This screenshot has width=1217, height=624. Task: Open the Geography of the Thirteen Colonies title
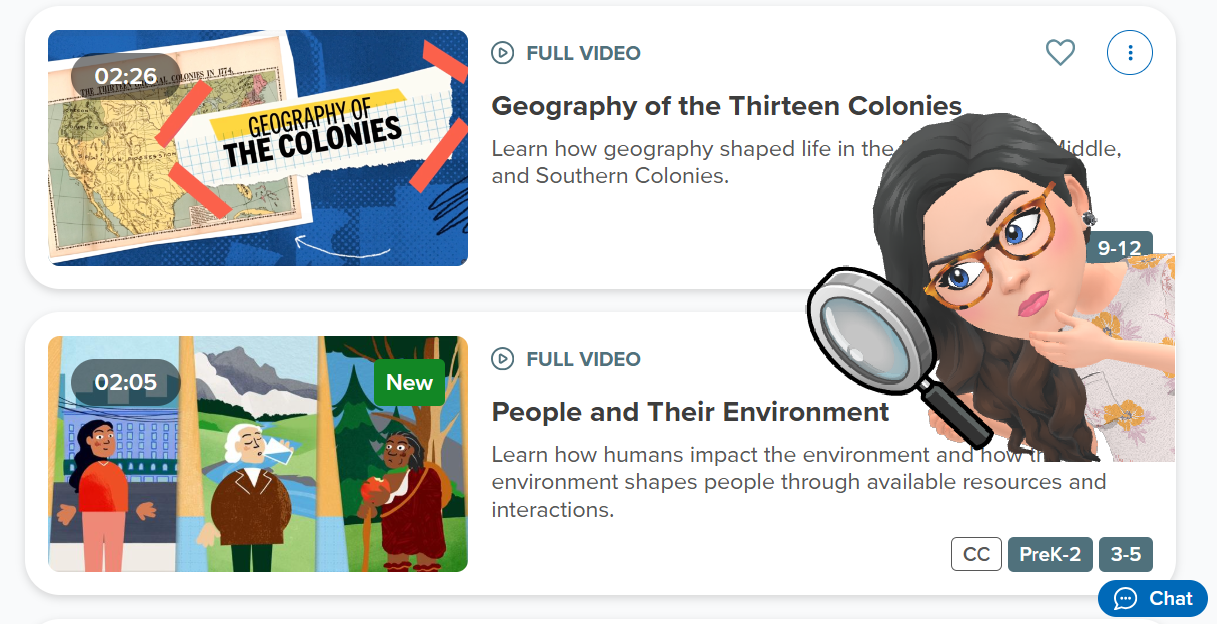pyautogui.click(x=726, y=106)
